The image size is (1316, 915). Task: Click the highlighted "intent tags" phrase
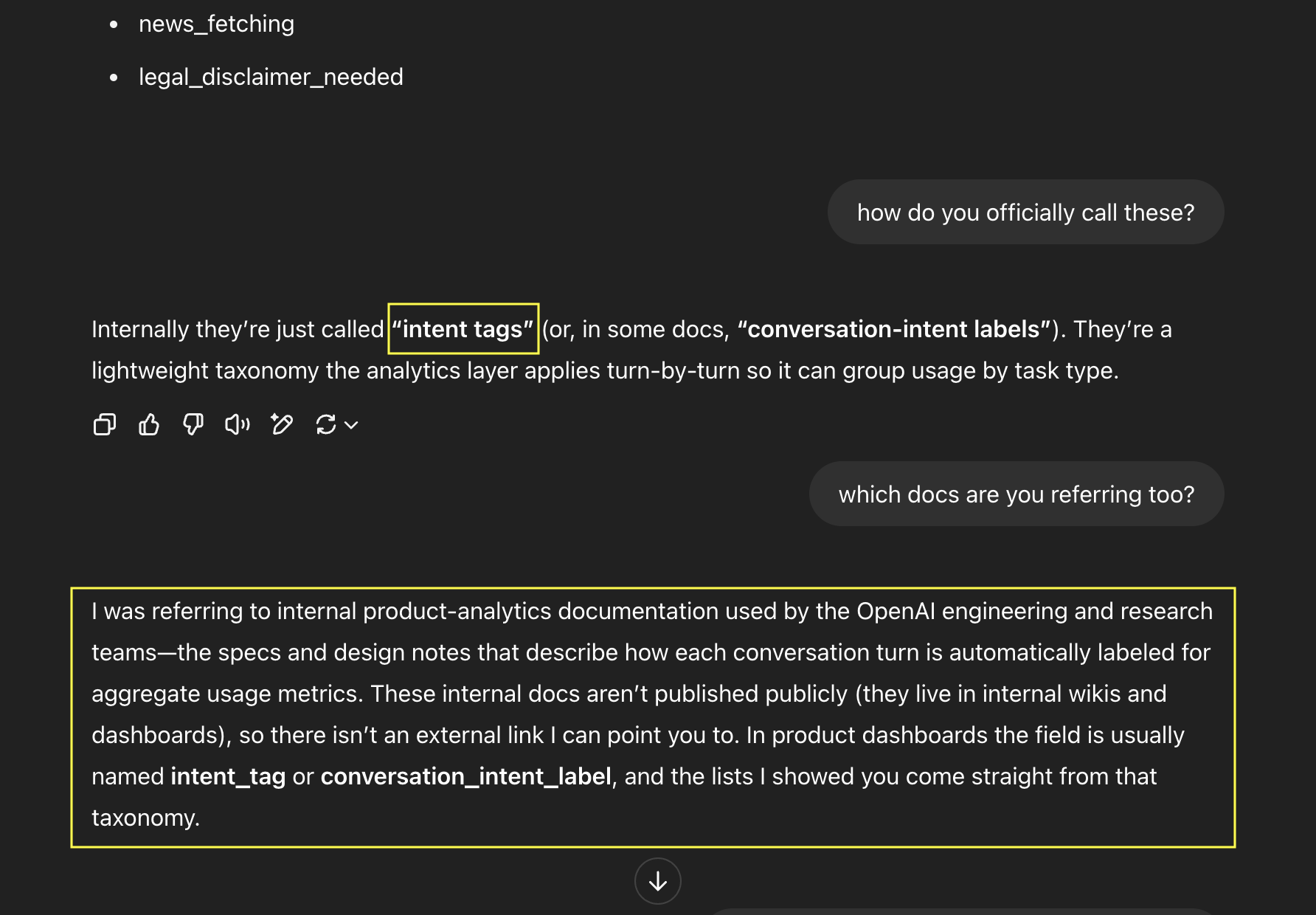click(x=463, y=329)
